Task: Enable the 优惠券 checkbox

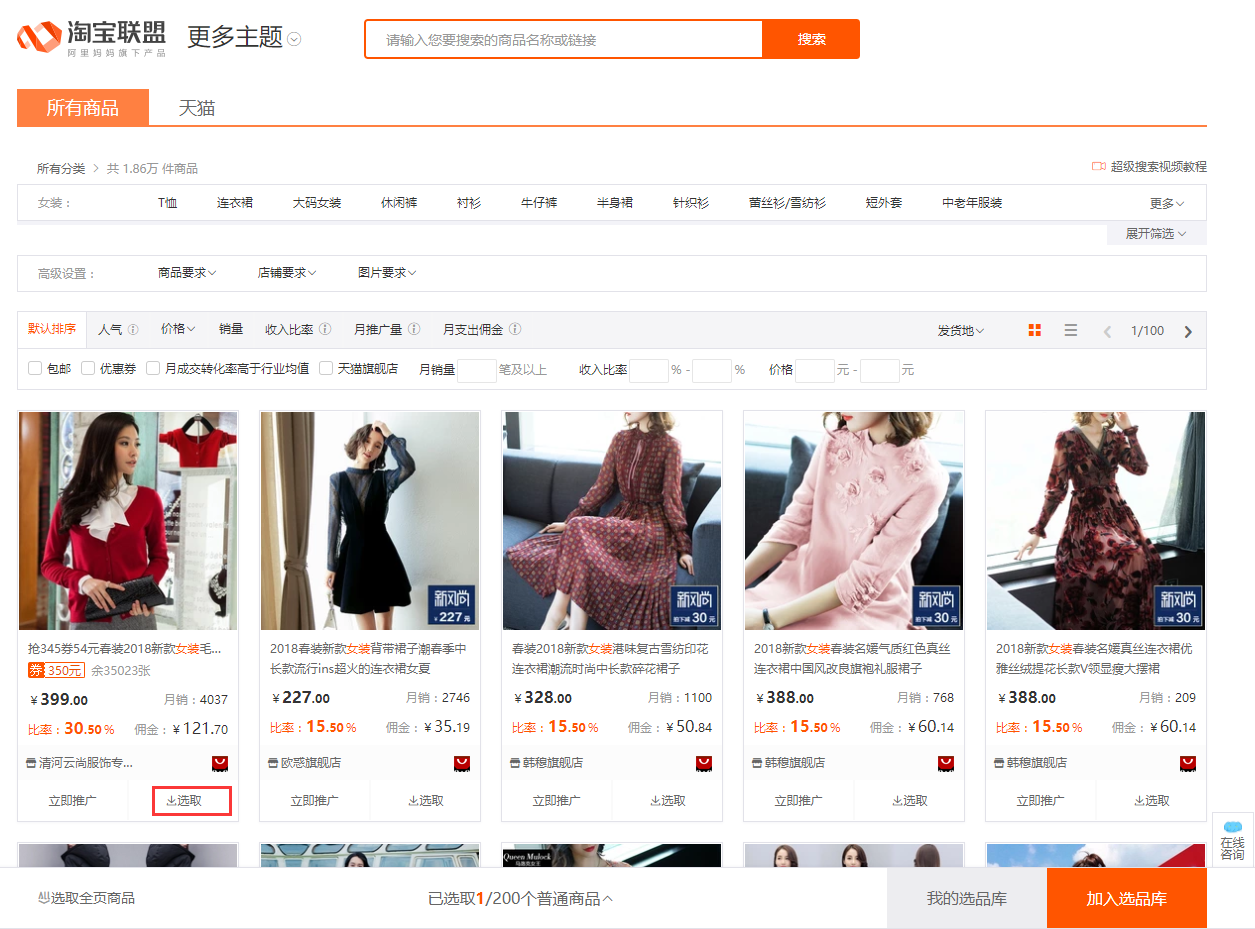Action: [x=88, y=368]
